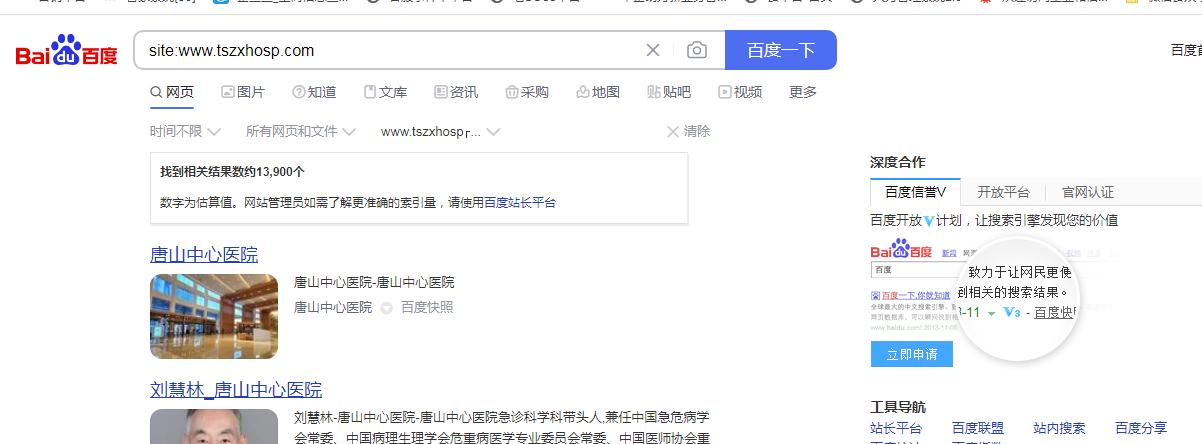Switch to 图片 tab
Viewport: 1202px width, 444px height.
click(243, 92)
